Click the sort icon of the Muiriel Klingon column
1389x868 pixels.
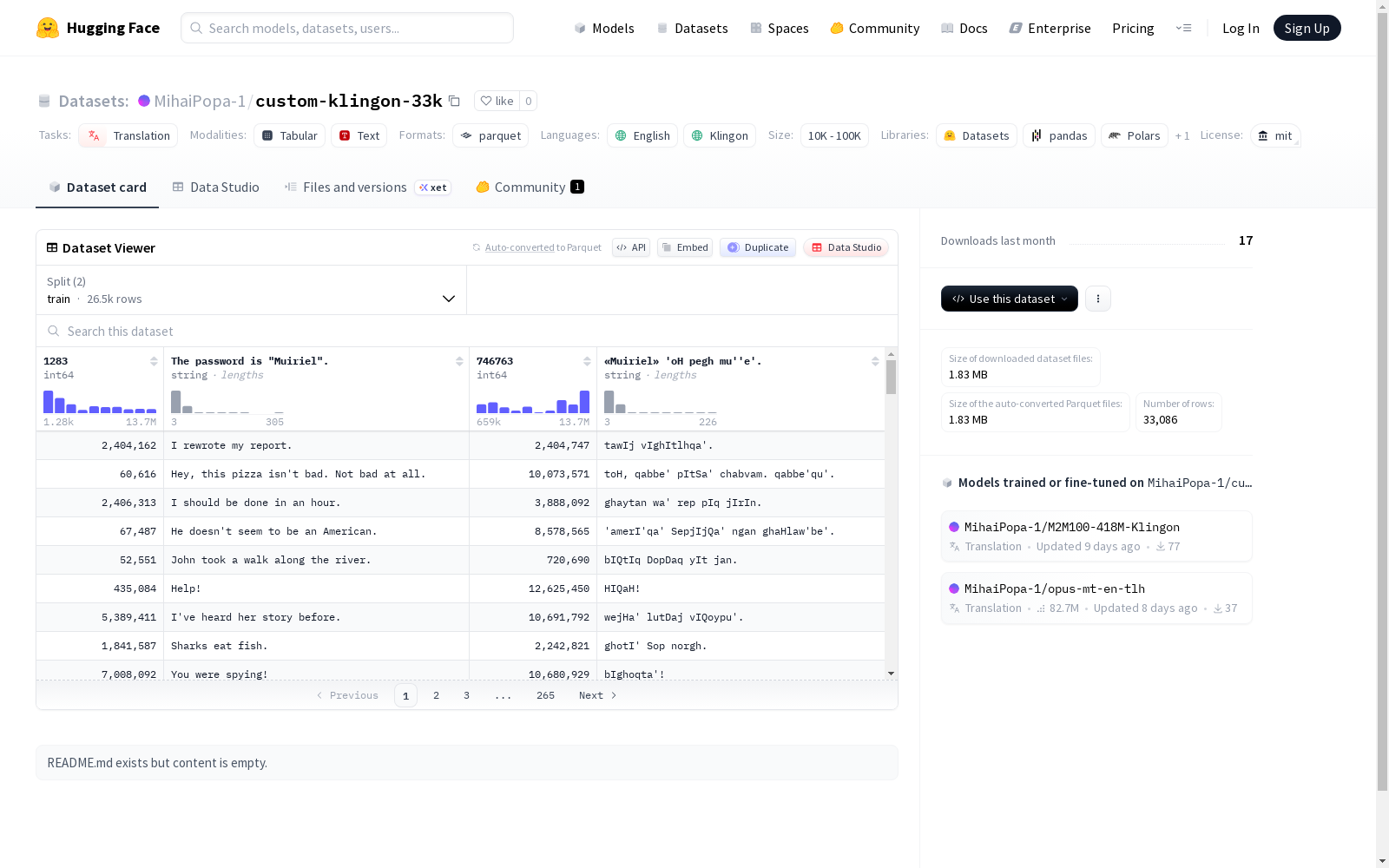[875, 361]
